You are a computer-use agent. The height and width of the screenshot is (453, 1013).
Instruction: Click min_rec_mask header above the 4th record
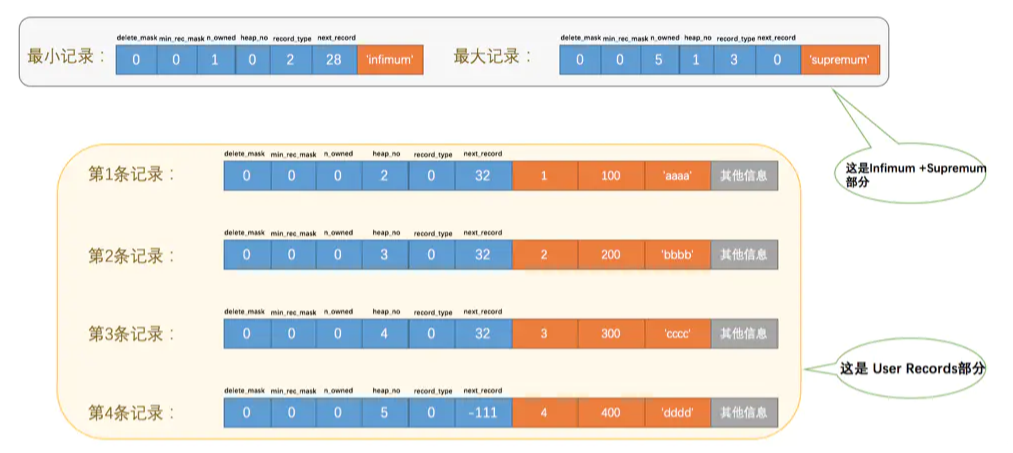click(293, 392)
